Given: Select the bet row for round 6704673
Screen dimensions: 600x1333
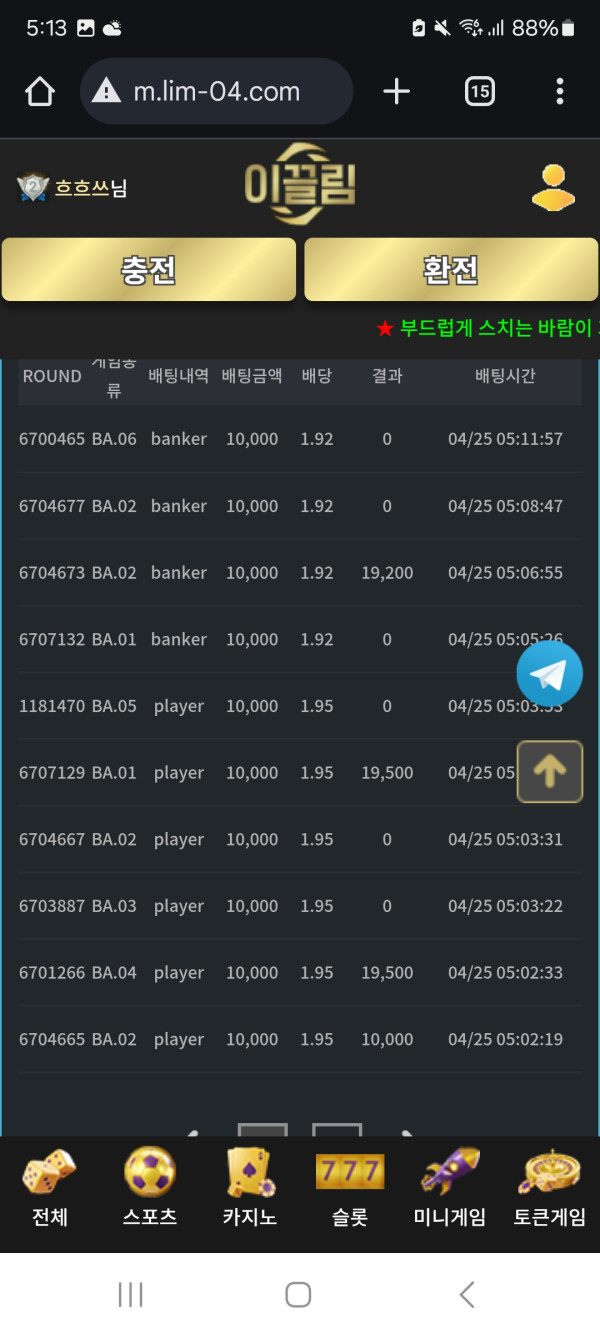Looking at the screenshot, I should 300,573.
